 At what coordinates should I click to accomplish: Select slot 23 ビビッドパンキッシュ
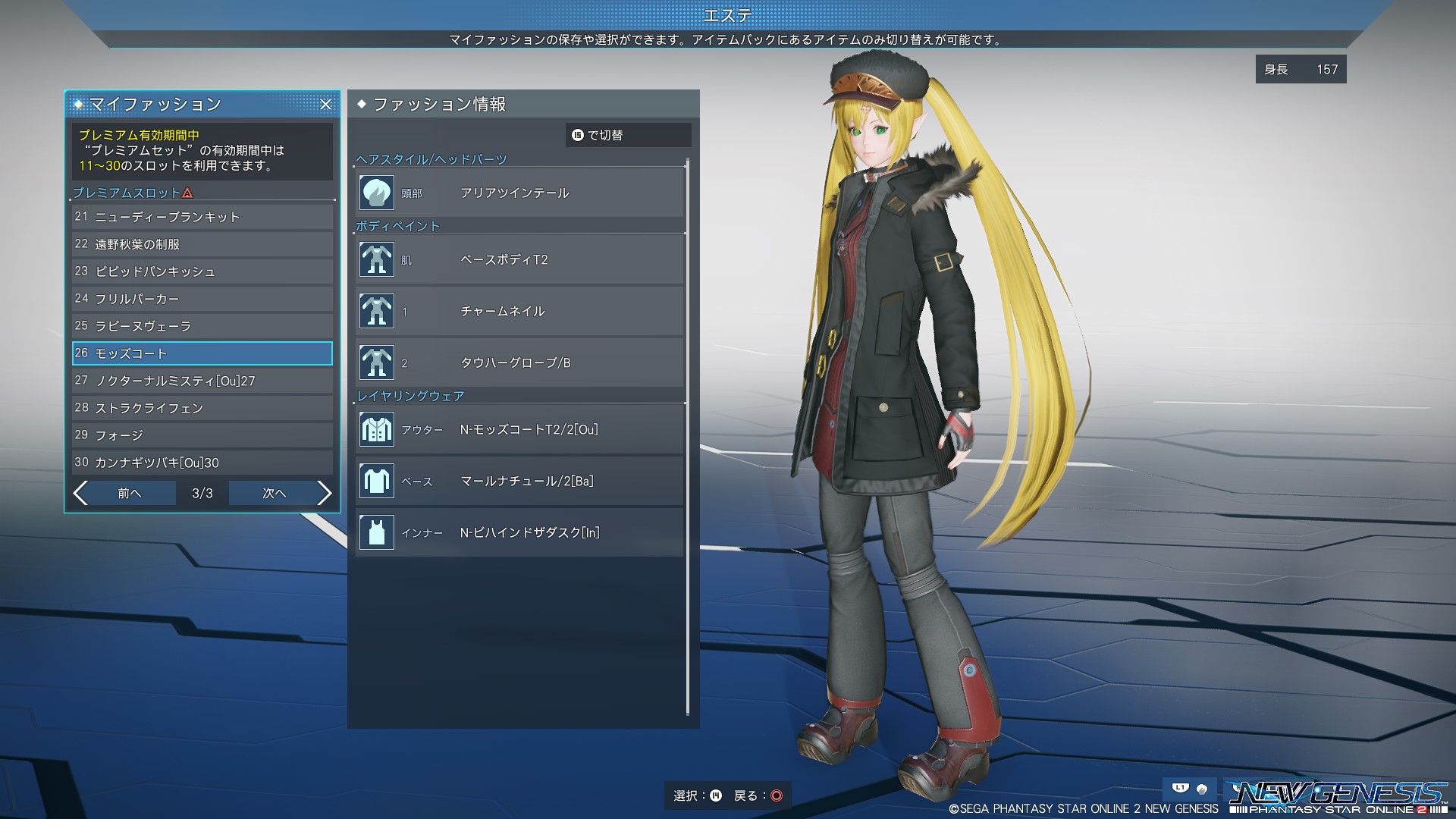(x=202, y=271)
